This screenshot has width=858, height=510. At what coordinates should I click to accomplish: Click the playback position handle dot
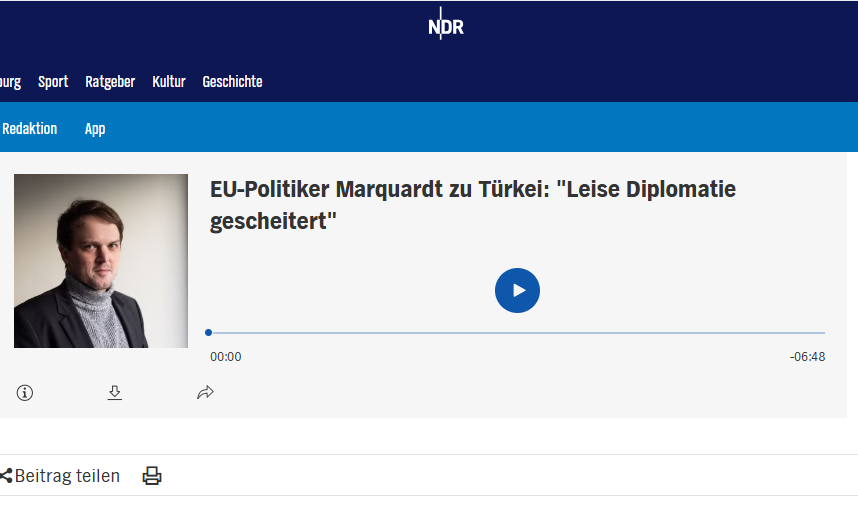pos(208,333)
